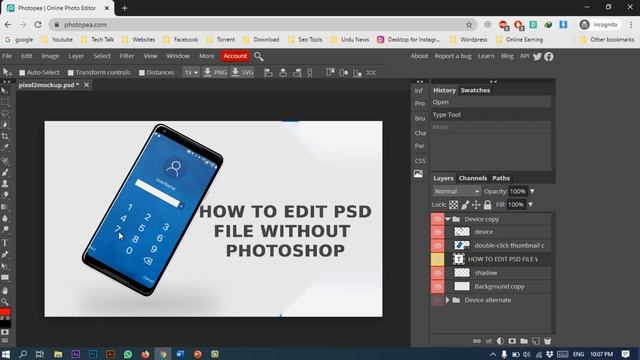
Task: Select the Gradient tool
Action: pyautogui.click(x=5, y=207)
